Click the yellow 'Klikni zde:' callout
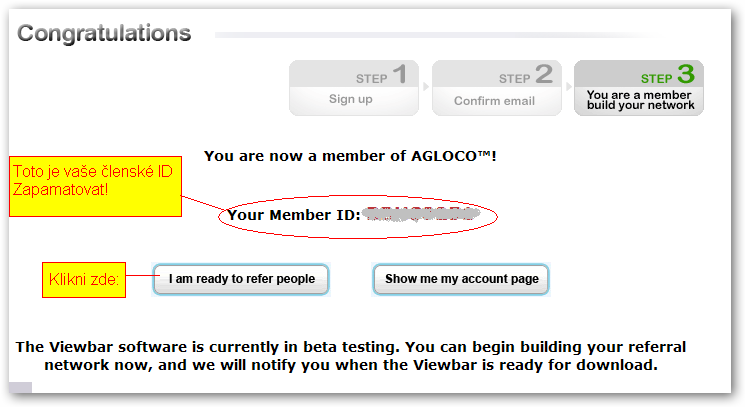745x407 pixels. [x=84, y=280]
